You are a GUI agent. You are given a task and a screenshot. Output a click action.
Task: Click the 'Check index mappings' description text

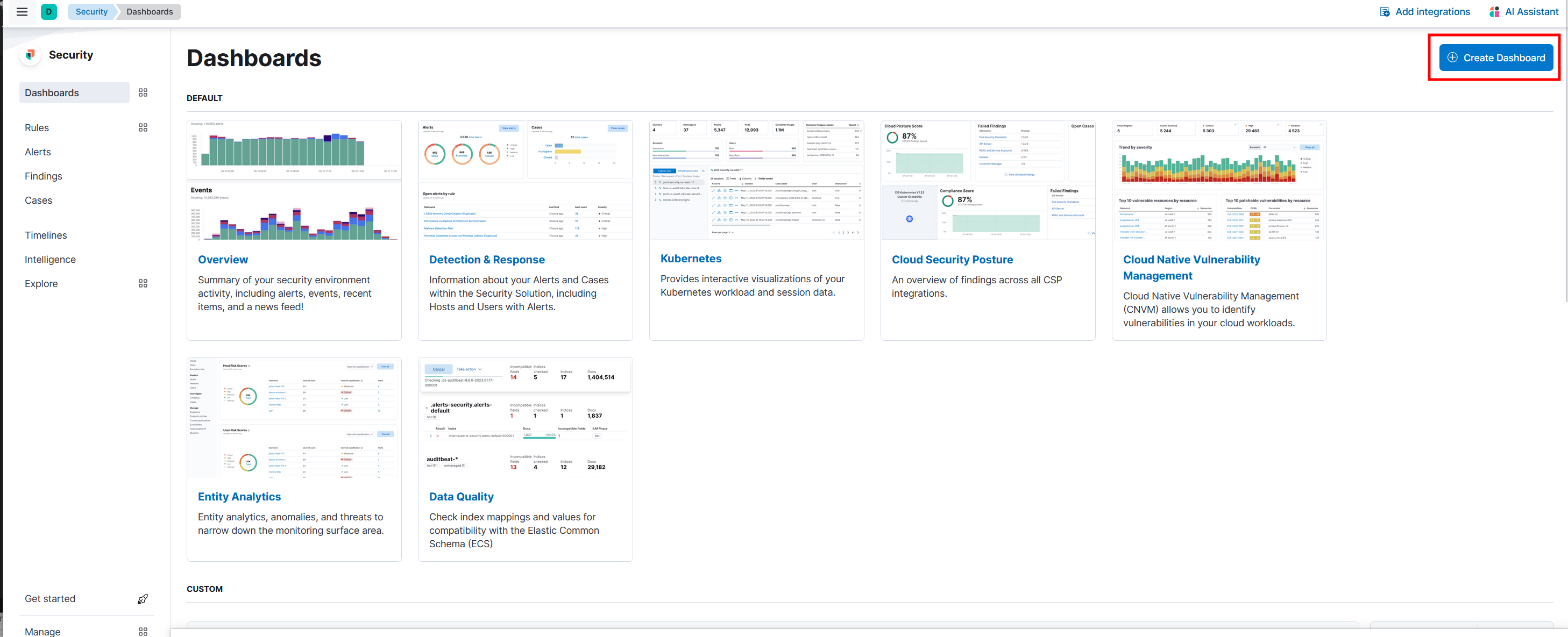click(x=514, y=530)
